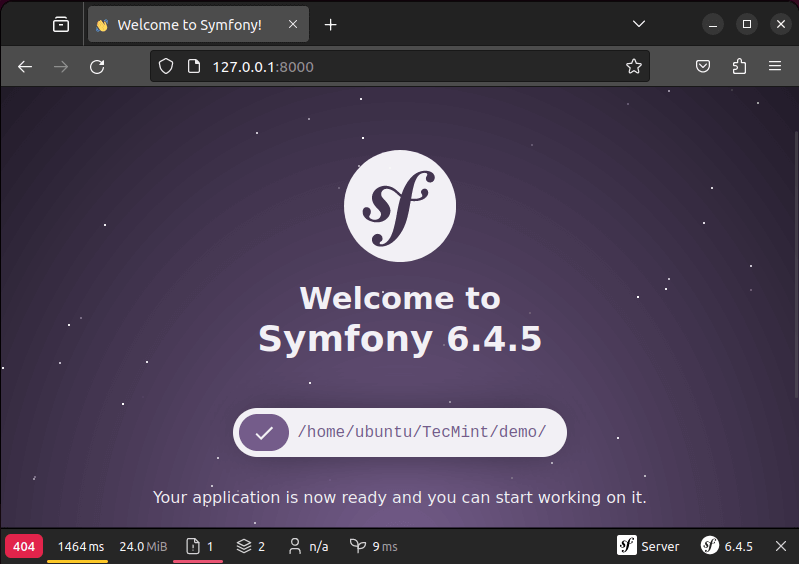Close the Symfony debug toolbar
This screenshot has height=564, width=799.
pyautogui.click(x=781, y=546)
